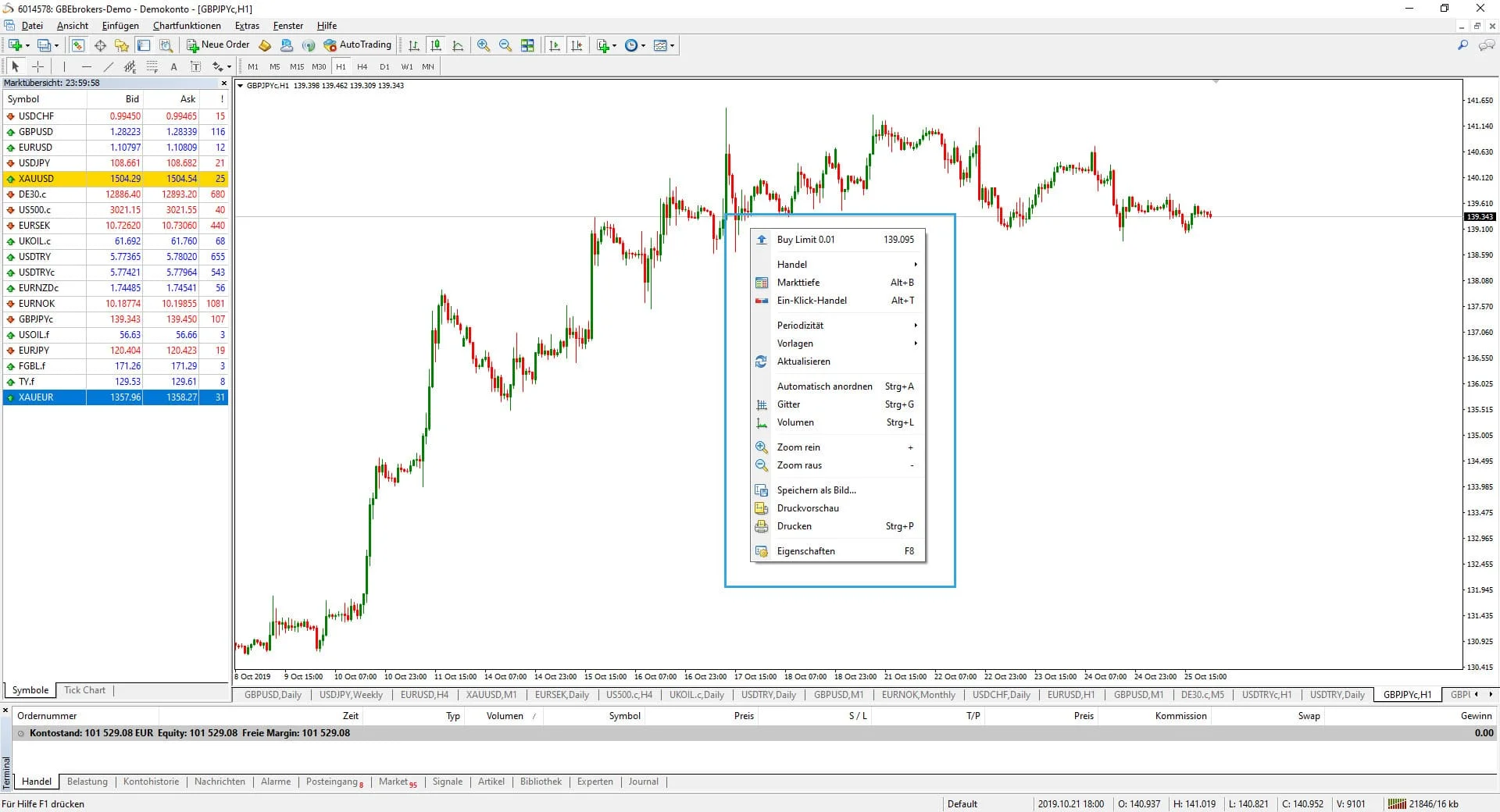1500x812 pixels.
Task: Select the Trendline drawing tool
Action: 109,67
